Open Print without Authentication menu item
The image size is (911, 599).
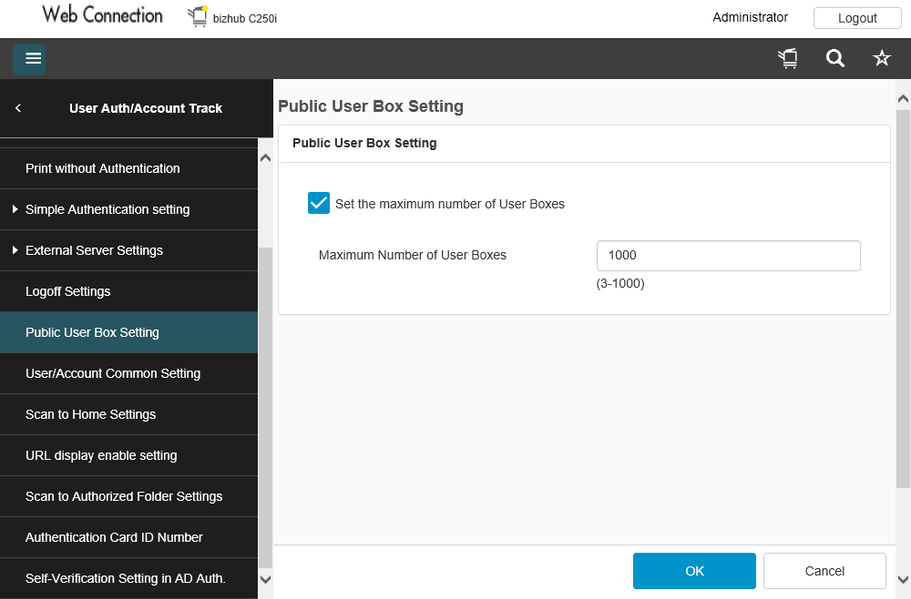103,169
